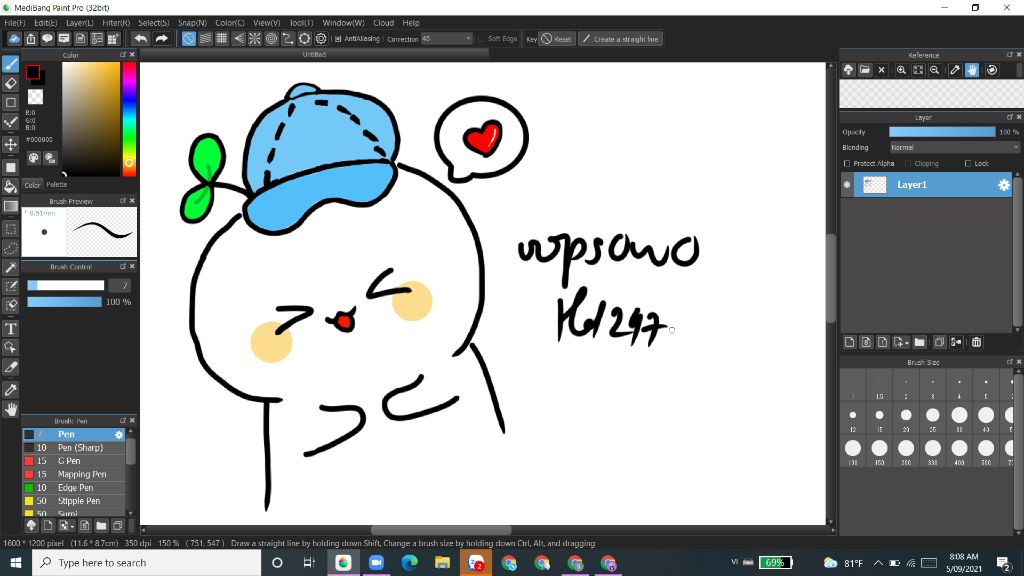The height and width of the screenshot is (576, 1024).
Task: Select the Bucket fill tool
Action: click(x=10, y=187)
